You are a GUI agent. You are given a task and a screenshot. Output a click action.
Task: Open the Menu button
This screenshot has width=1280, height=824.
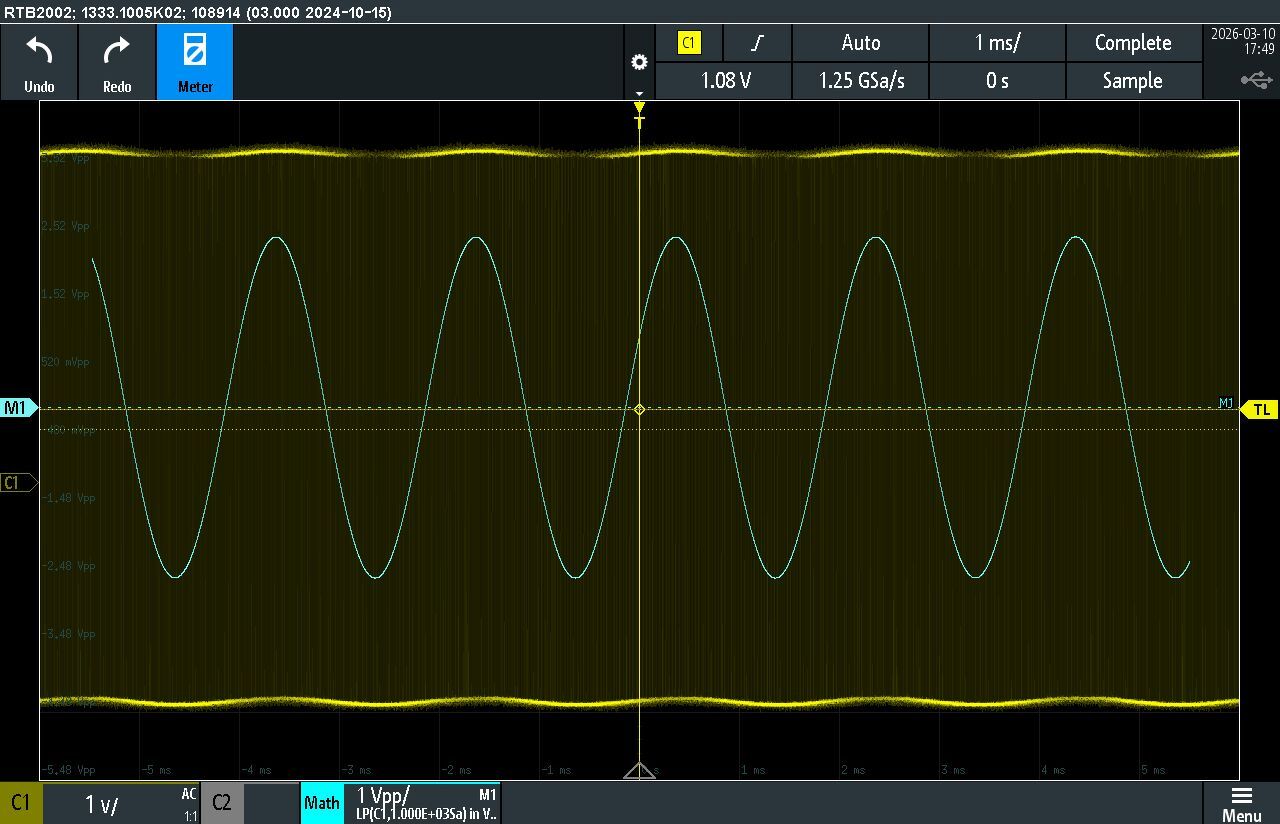pyautogui.click(x=1241, y=803)
